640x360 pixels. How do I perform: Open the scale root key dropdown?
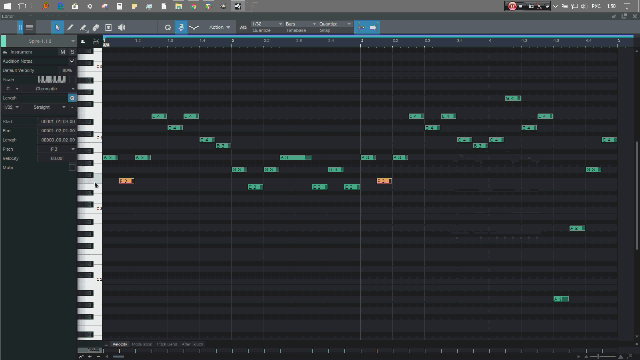tap(12, 89)
